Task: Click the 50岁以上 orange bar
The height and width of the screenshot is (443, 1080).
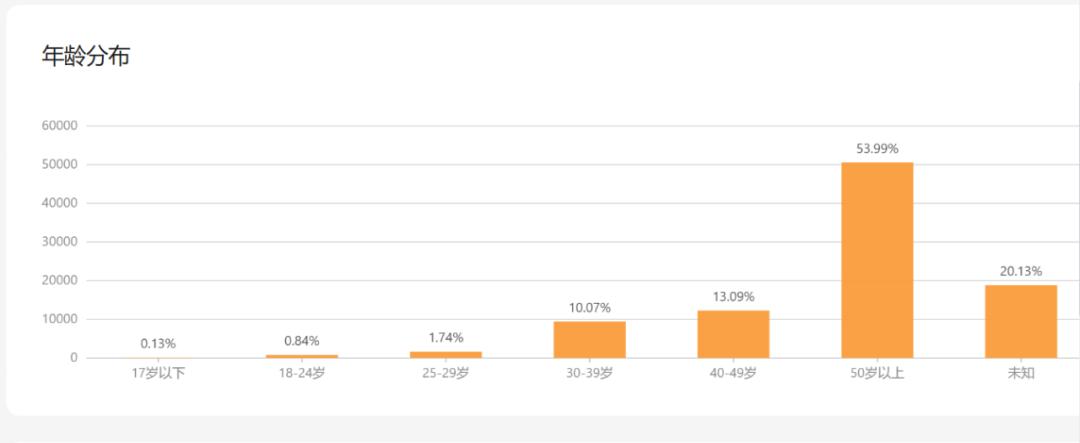Action: (877, 260)
